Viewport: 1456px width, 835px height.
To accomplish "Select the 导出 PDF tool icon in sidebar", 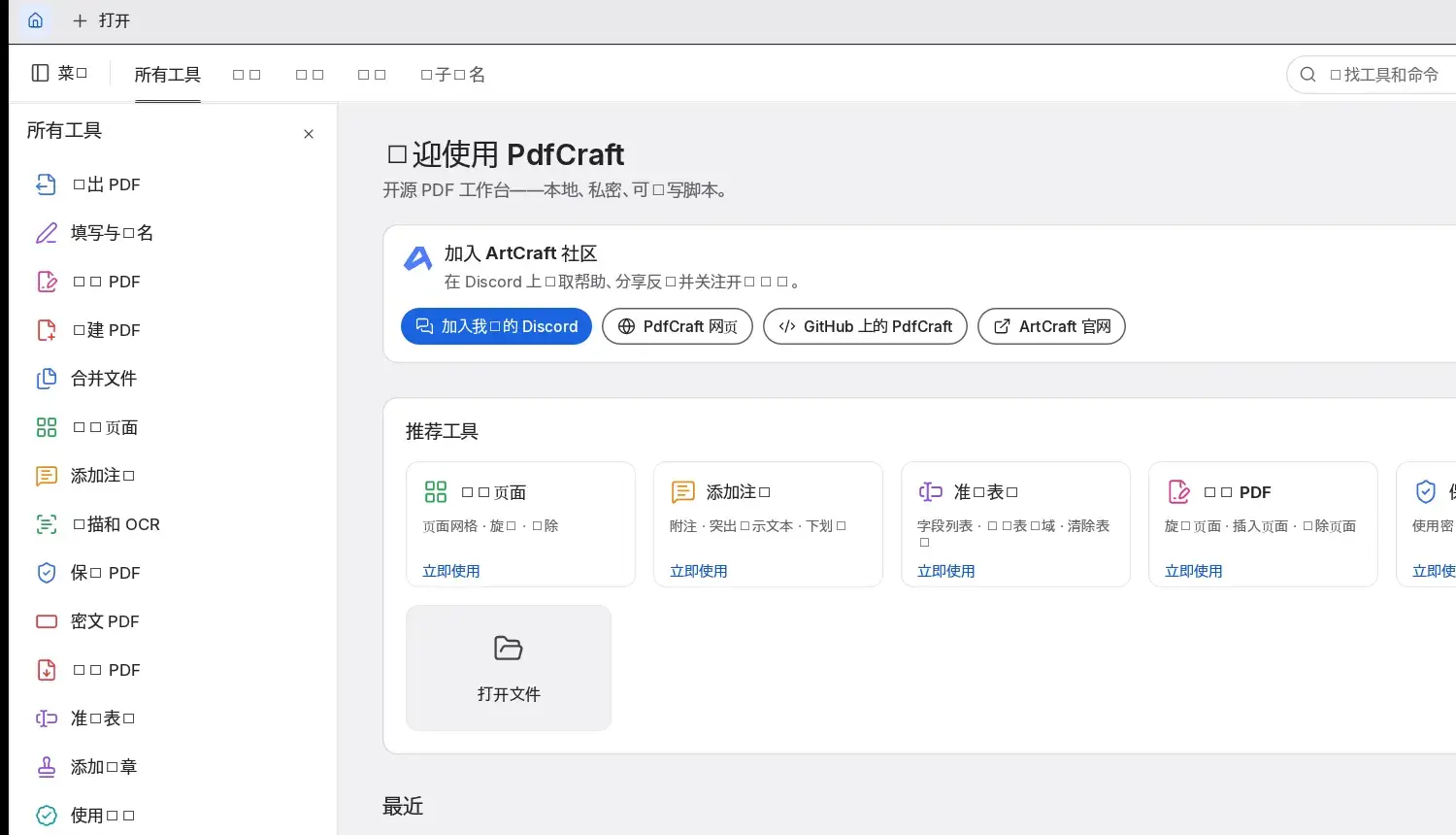I will coord(47,184).
